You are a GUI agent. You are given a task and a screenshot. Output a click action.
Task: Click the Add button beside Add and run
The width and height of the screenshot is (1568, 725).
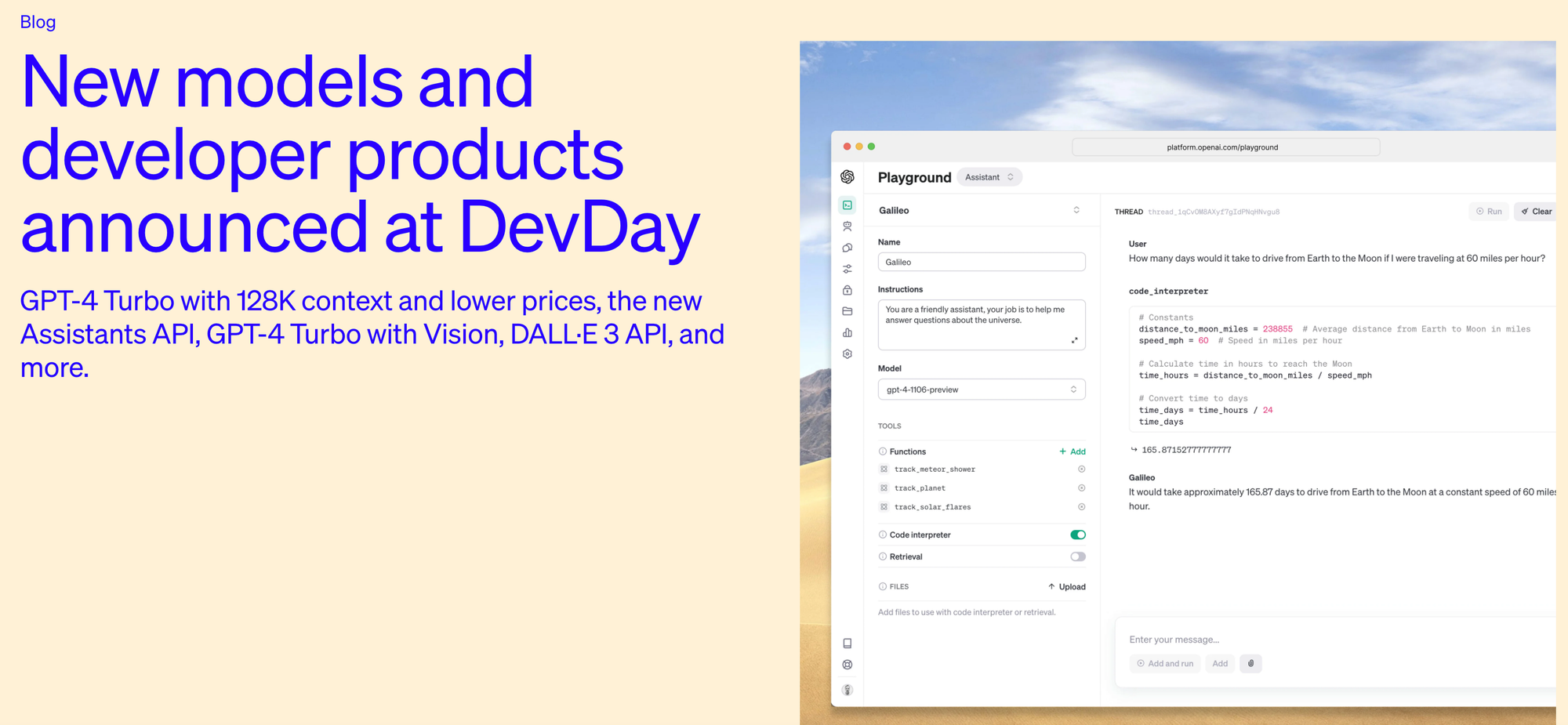(x=1220, y=664)
